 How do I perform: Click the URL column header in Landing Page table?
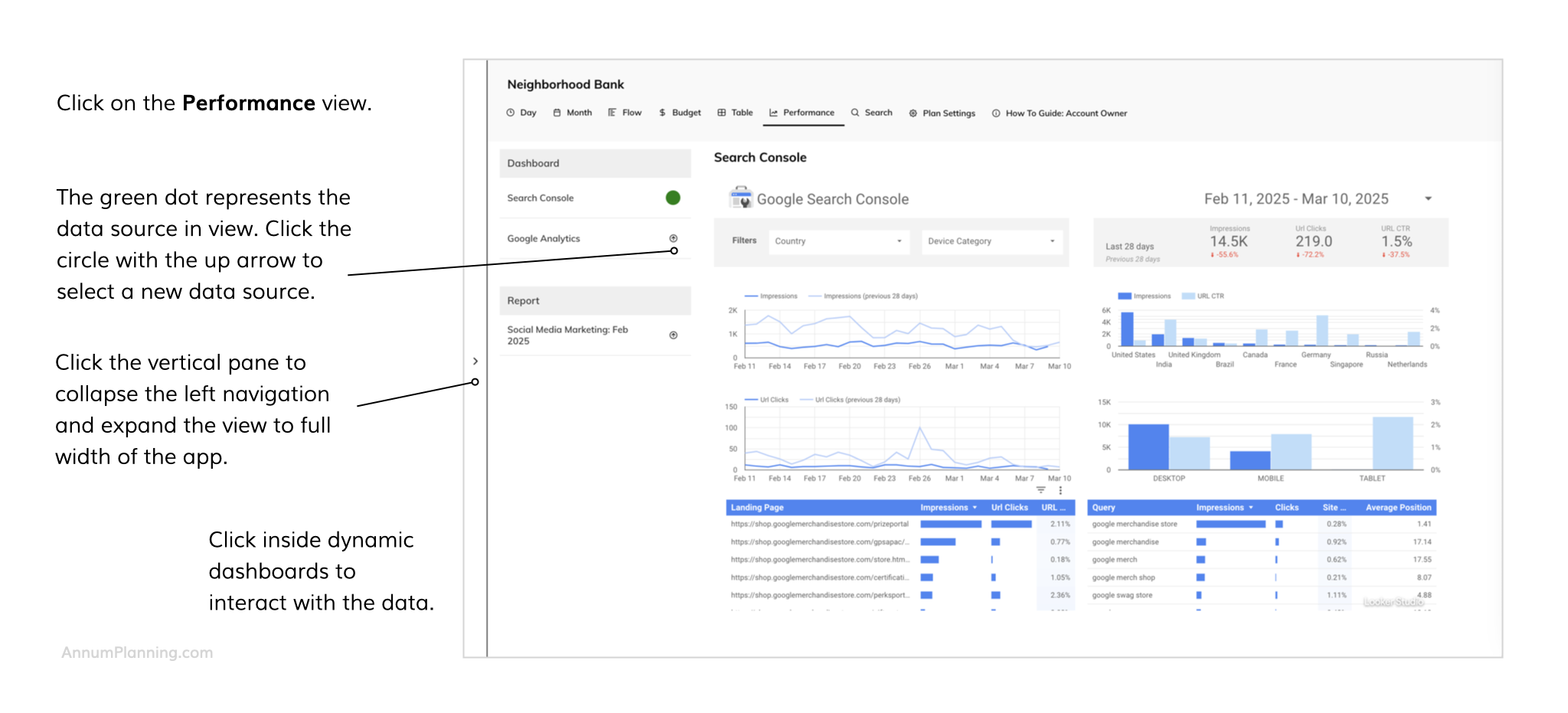point(1053,508)
